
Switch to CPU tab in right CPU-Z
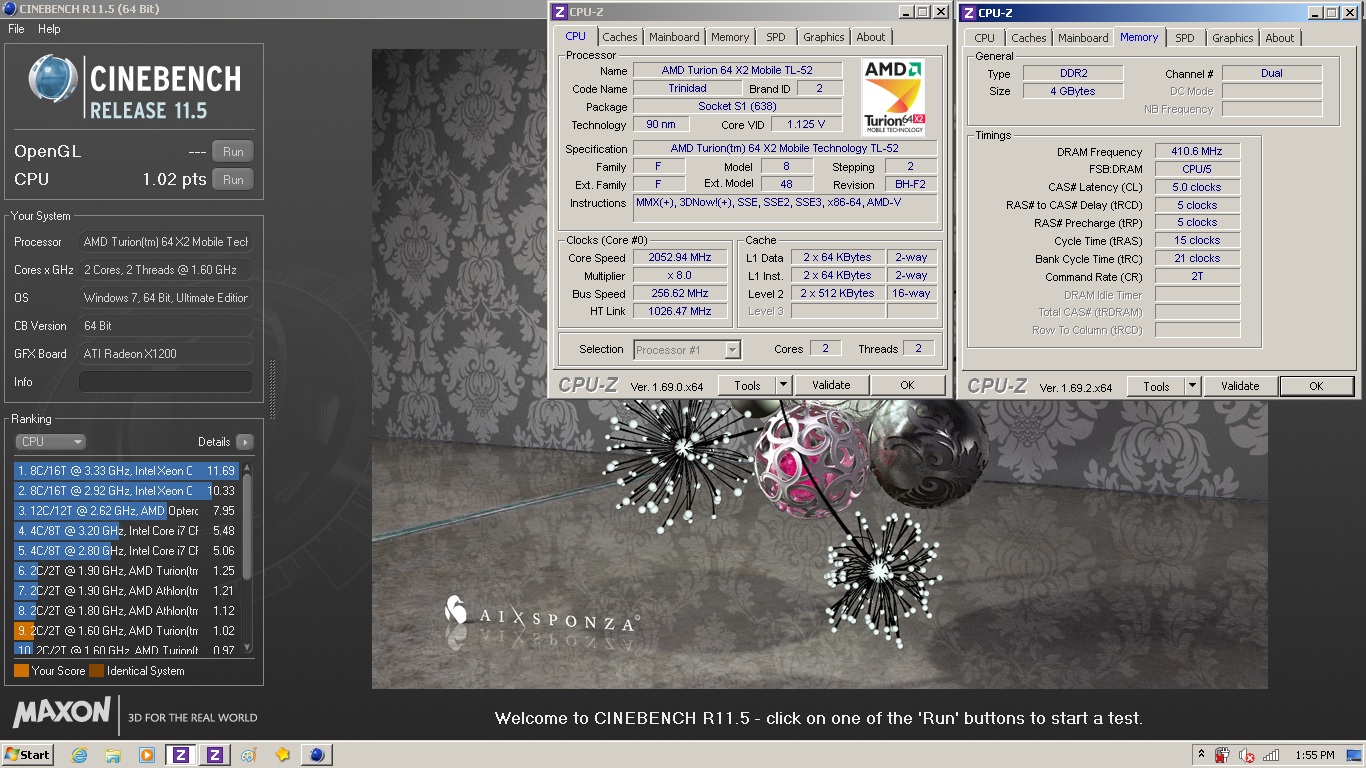point(985,38)
